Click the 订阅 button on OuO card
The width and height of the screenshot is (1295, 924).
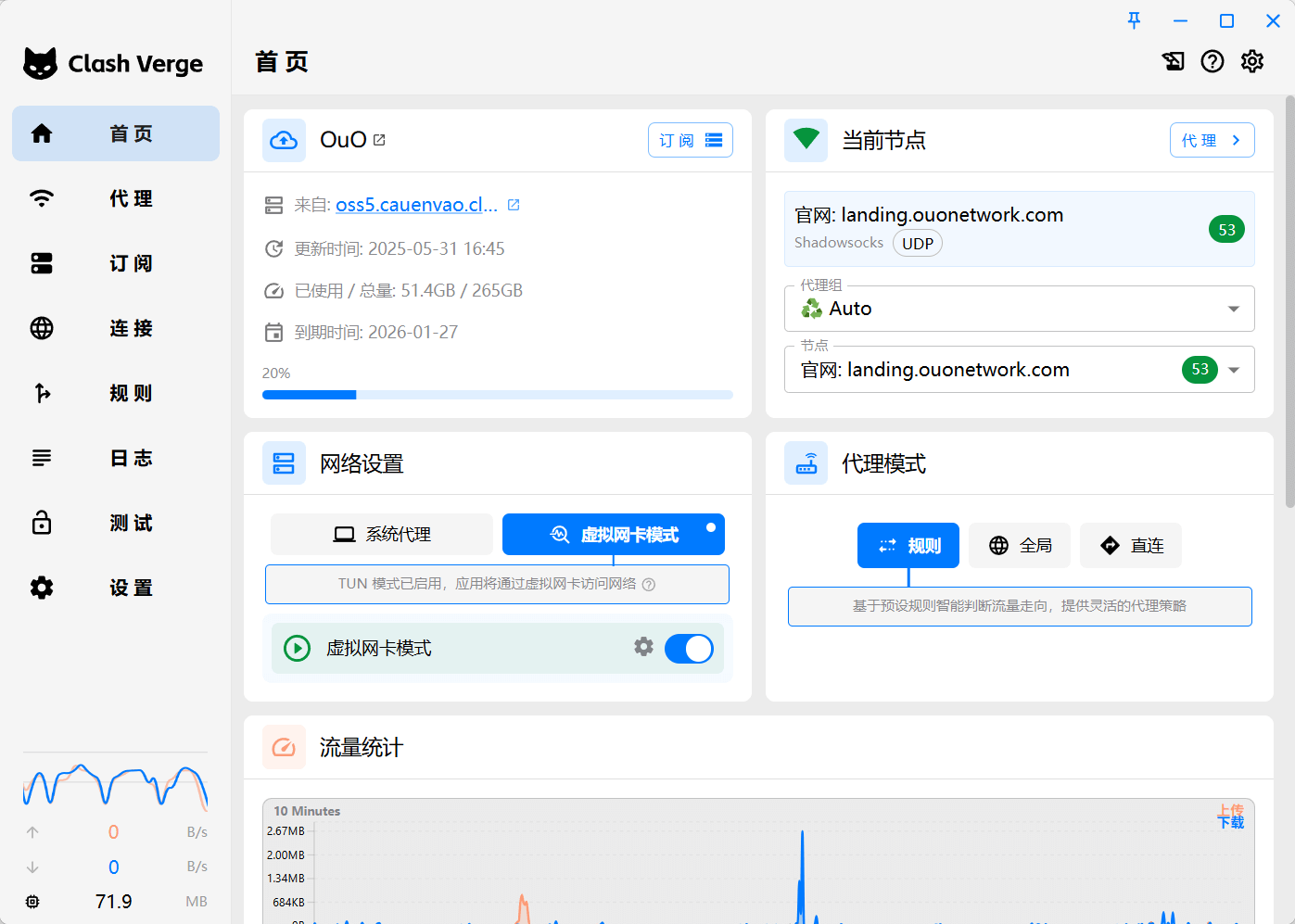pyautogui.click(x=691, y=140)
